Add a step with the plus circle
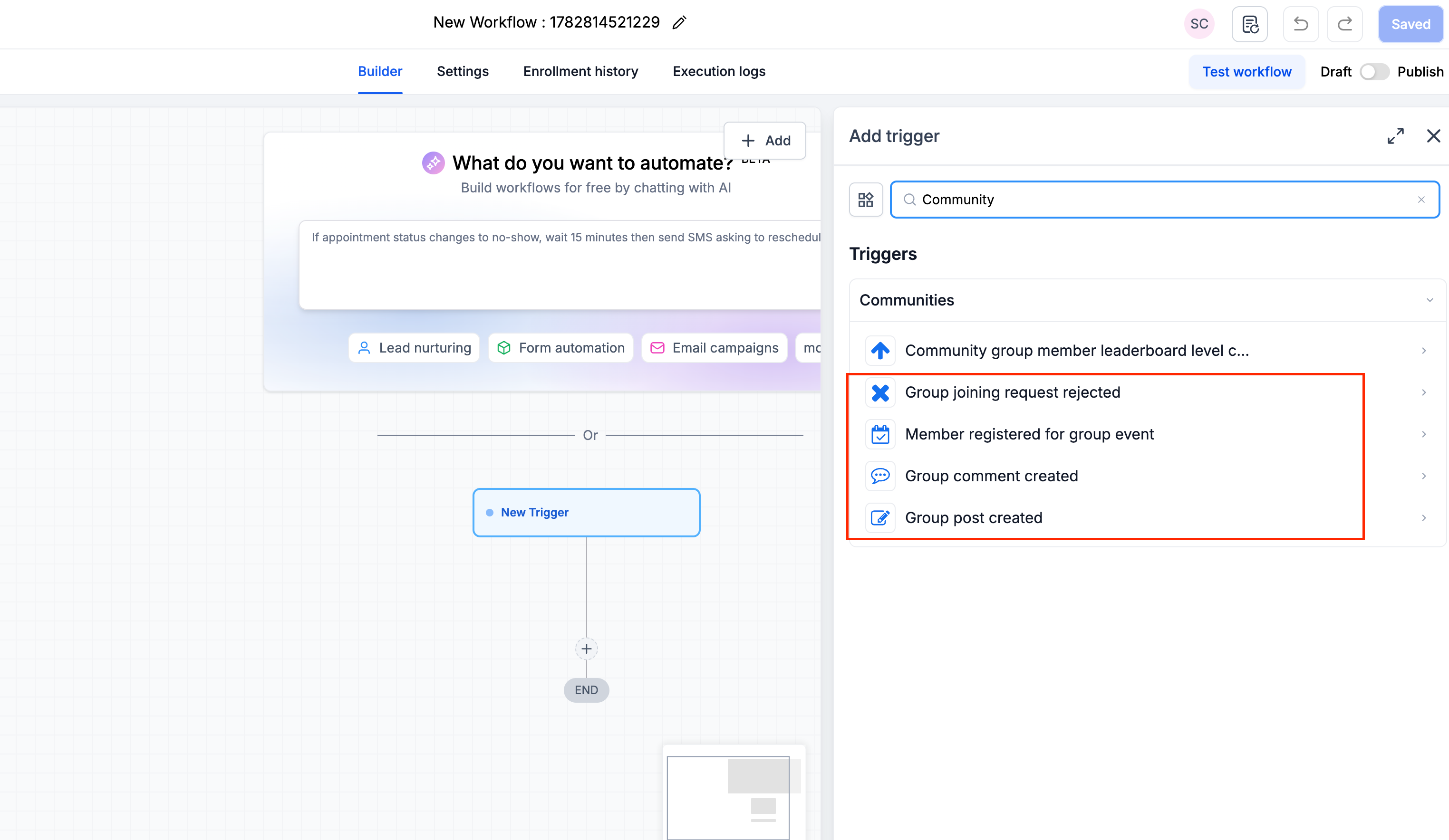The width and height of the screenshot is (1449, 840). [x=587, y=649]
